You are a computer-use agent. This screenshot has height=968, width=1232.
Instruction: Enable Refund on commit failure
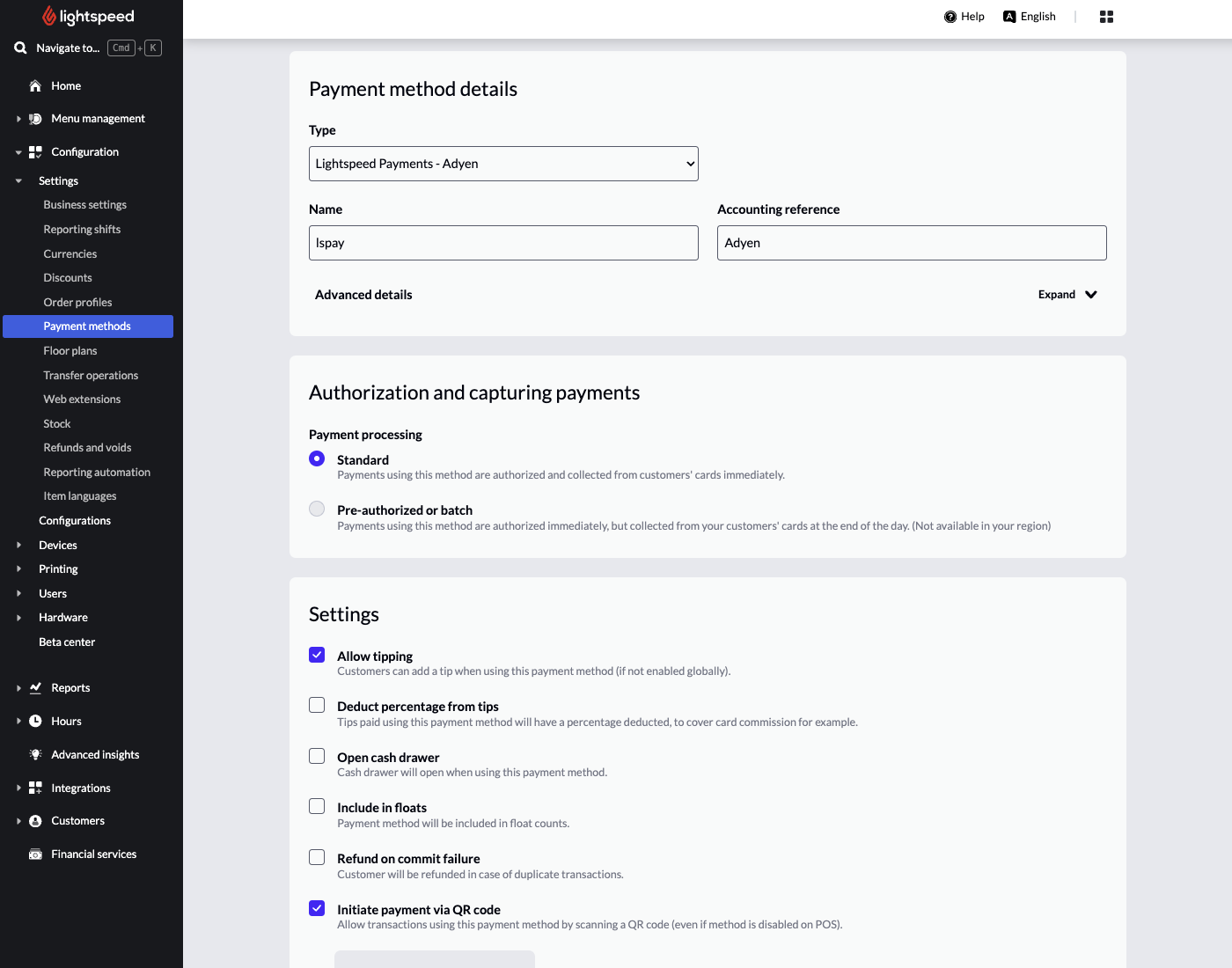(317, 857)
